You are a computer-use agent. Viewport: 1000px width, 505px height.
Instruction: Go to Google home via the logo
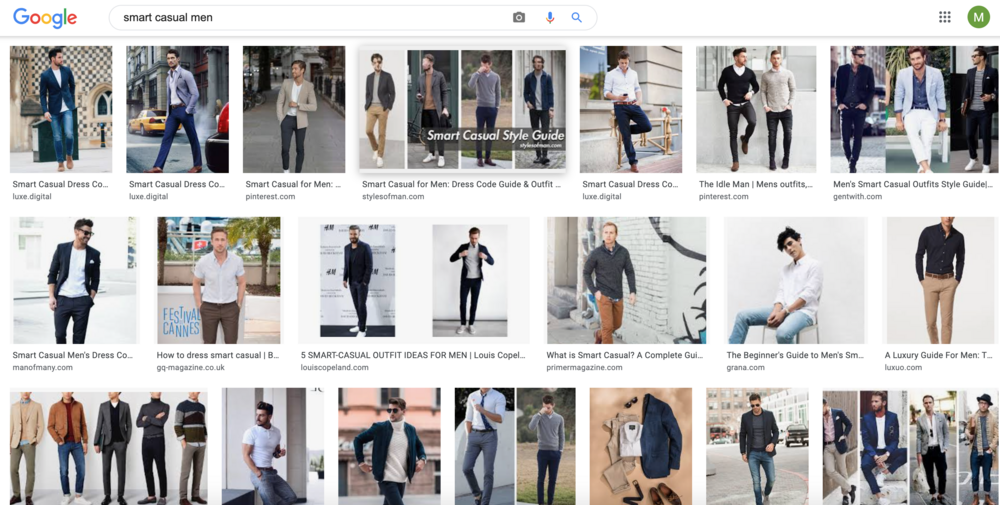(x=45, y=18)
